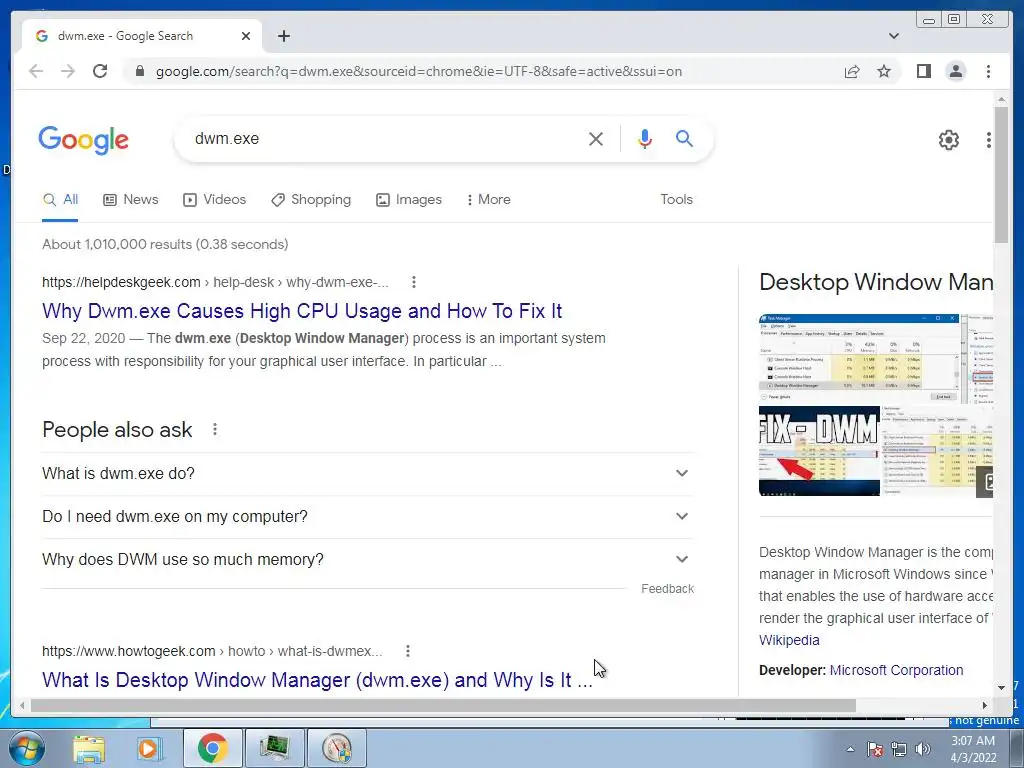Click the Google logo
1024x768 pixels.
pyautogui.click(x=84, y=140)
